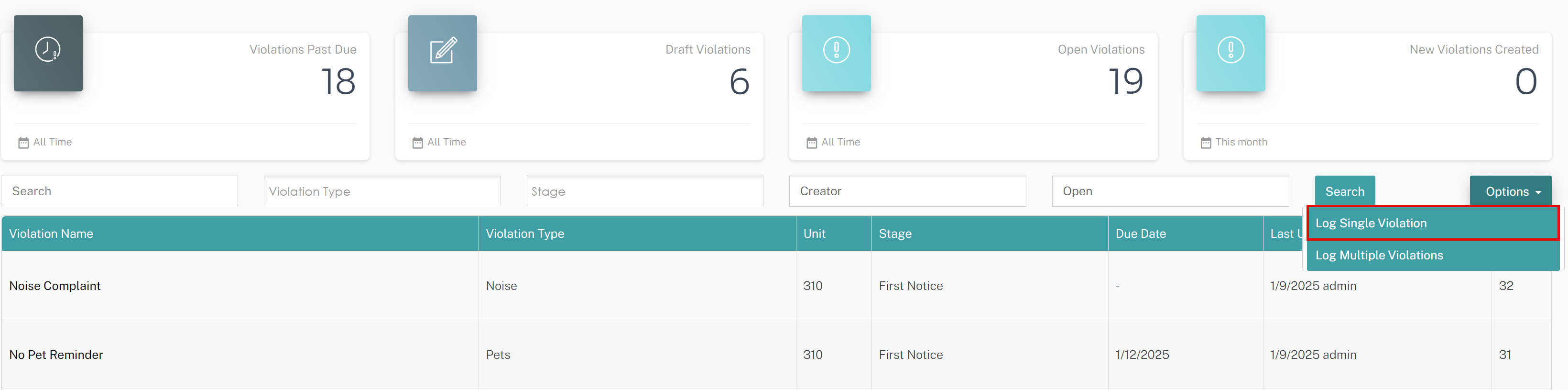This screenshot has height=390, width=1568.
Task: Click calendar icon under Draft Violations
Action: click(417, 143)
